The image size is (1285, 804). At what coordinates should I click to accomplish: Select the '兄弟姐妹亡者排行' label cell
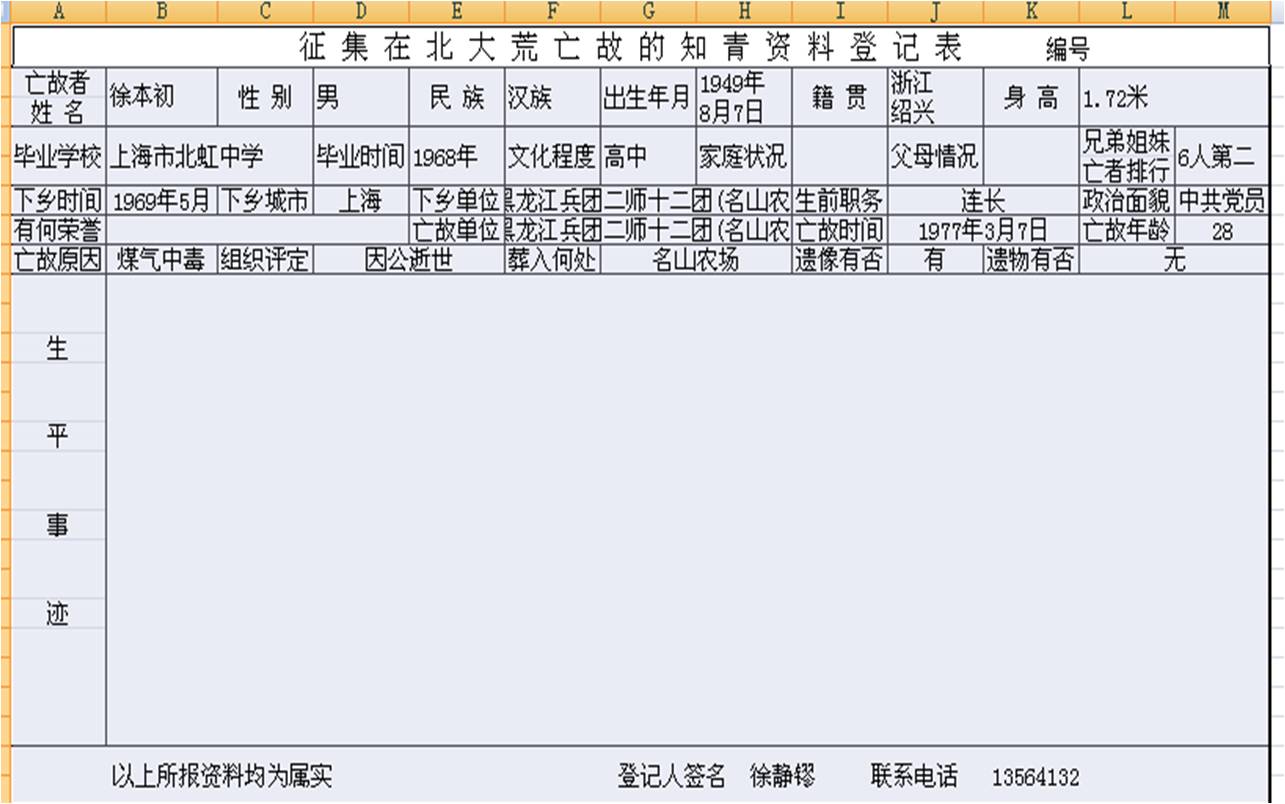pyautogui.click(x=1127, y=156)
